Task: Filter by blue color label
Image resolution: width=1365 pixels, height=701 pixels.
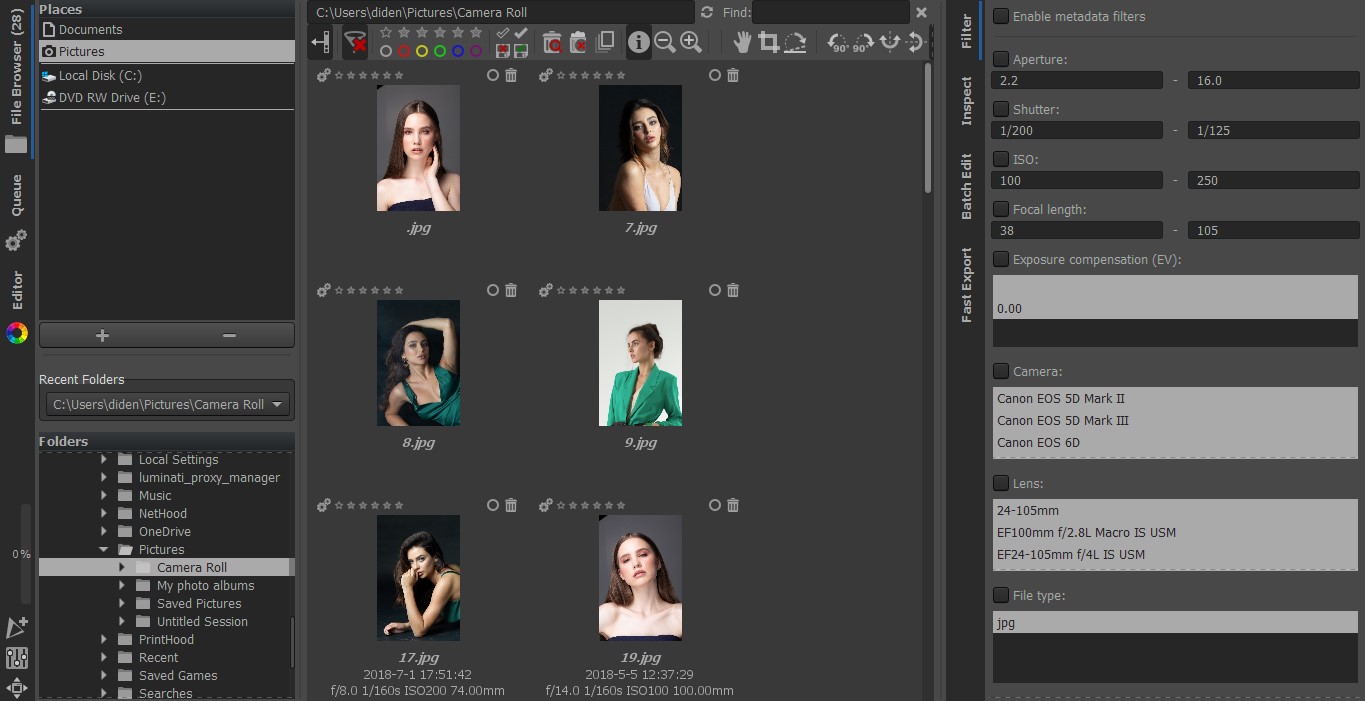Action: coord(458,51)
